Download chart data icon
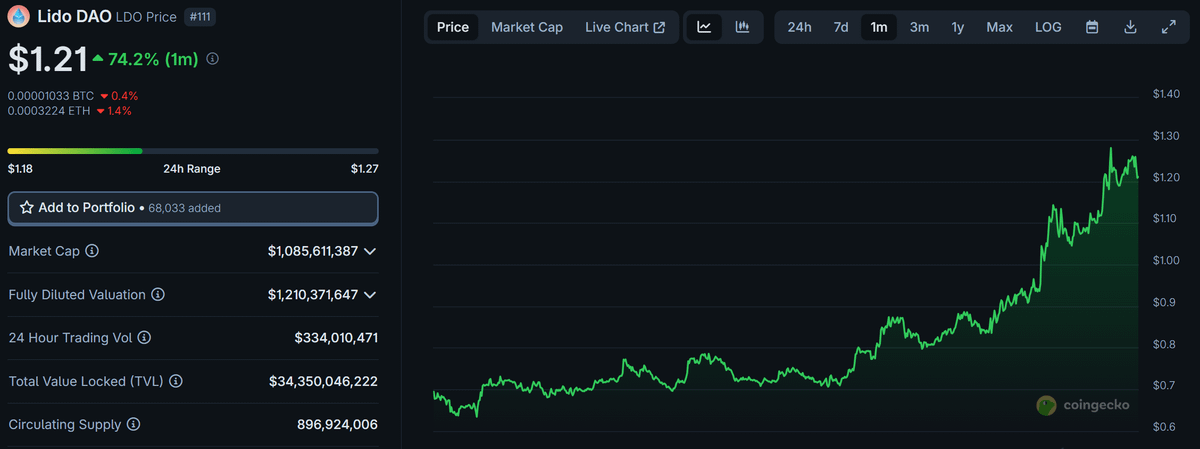This screenshot has height=449, width=1200. 1130,27
